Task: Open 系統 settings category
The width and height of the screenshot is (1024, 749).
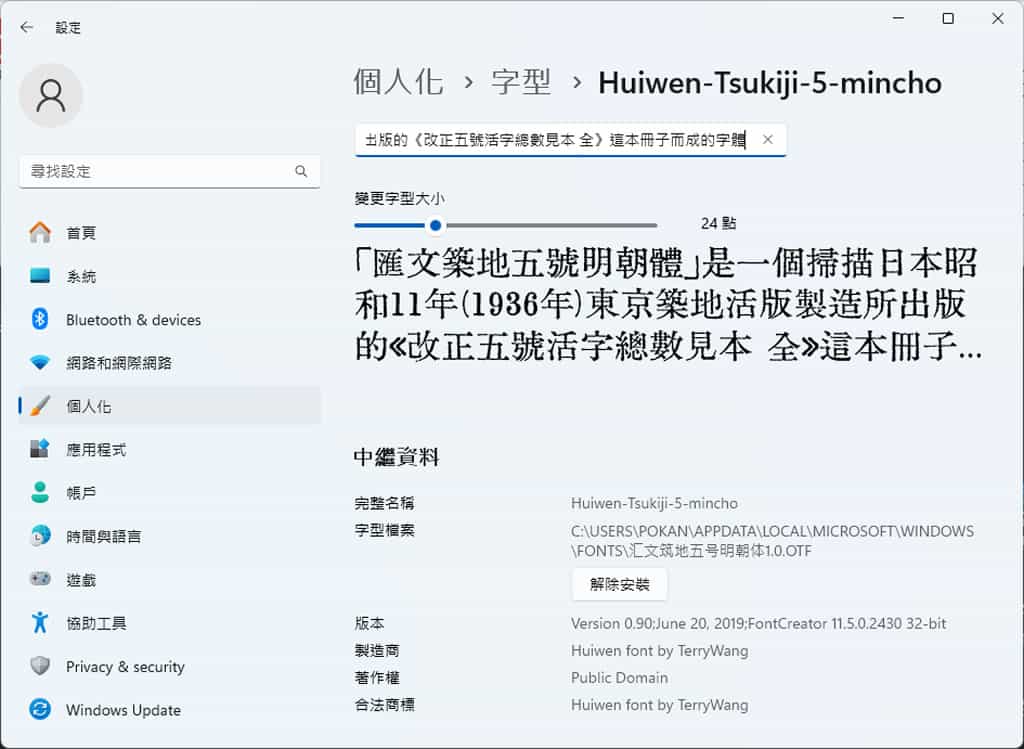Action: (x=170, y=276)
